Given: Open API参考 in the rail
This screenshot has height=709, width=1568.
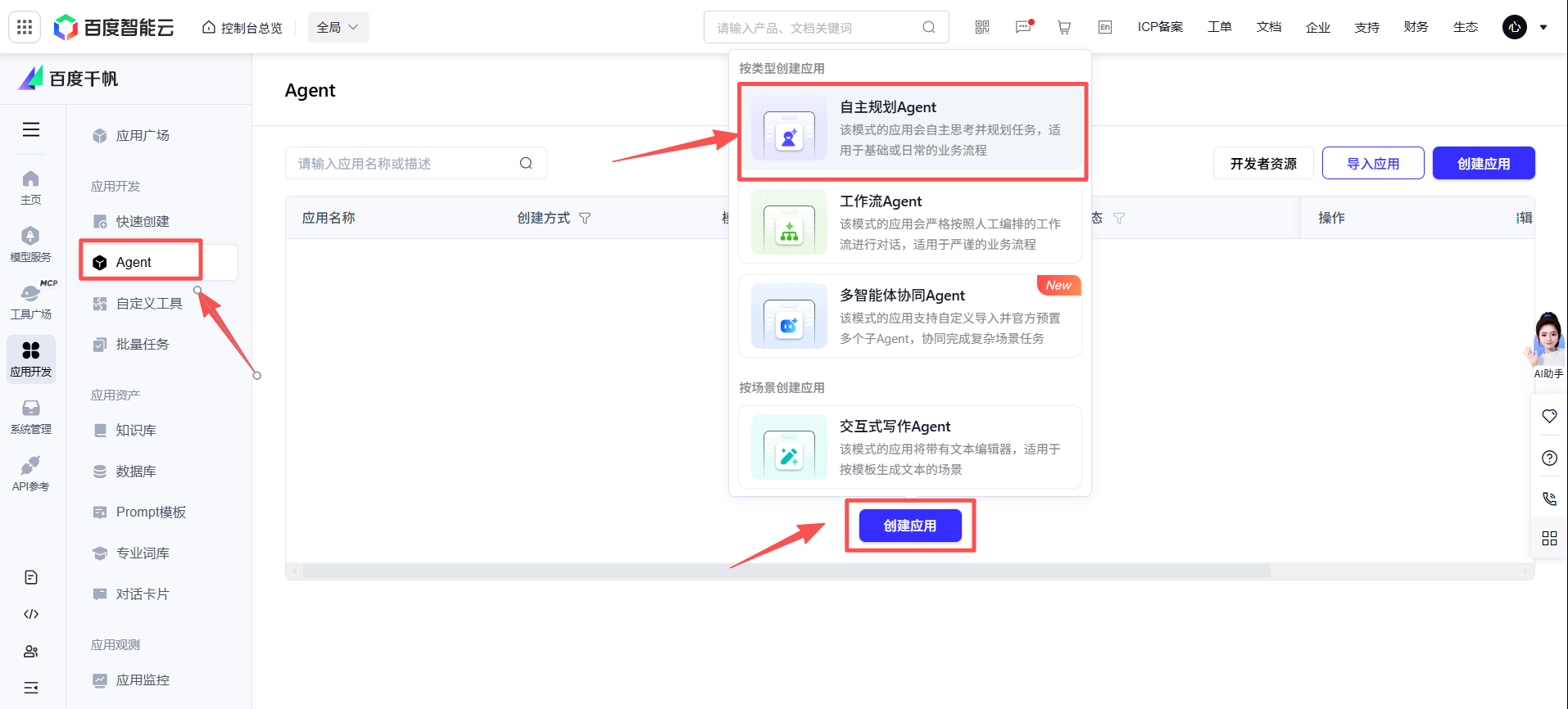Looking at the screenshot, I should click(x=31, y=474).
